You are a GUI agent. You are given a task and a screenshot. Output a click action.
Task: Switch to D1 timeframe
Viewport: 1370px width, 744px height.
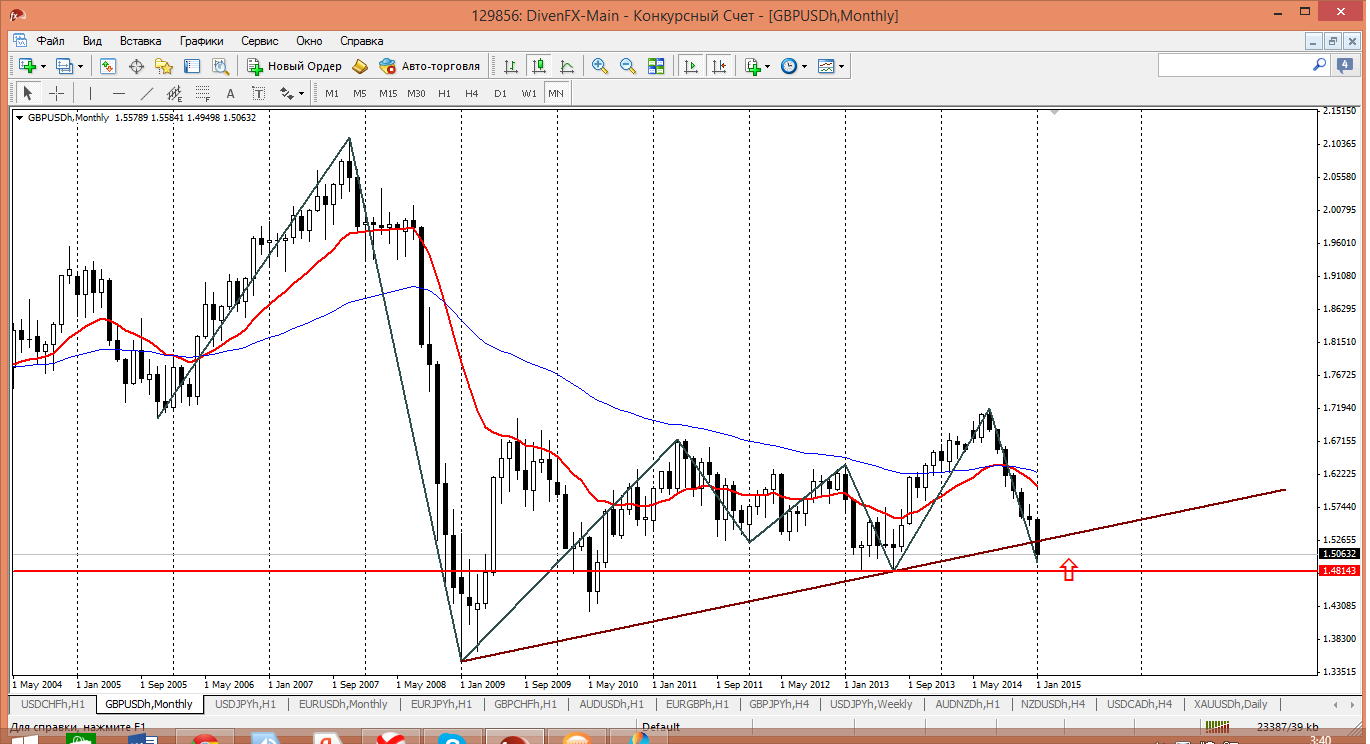point(500,93)
